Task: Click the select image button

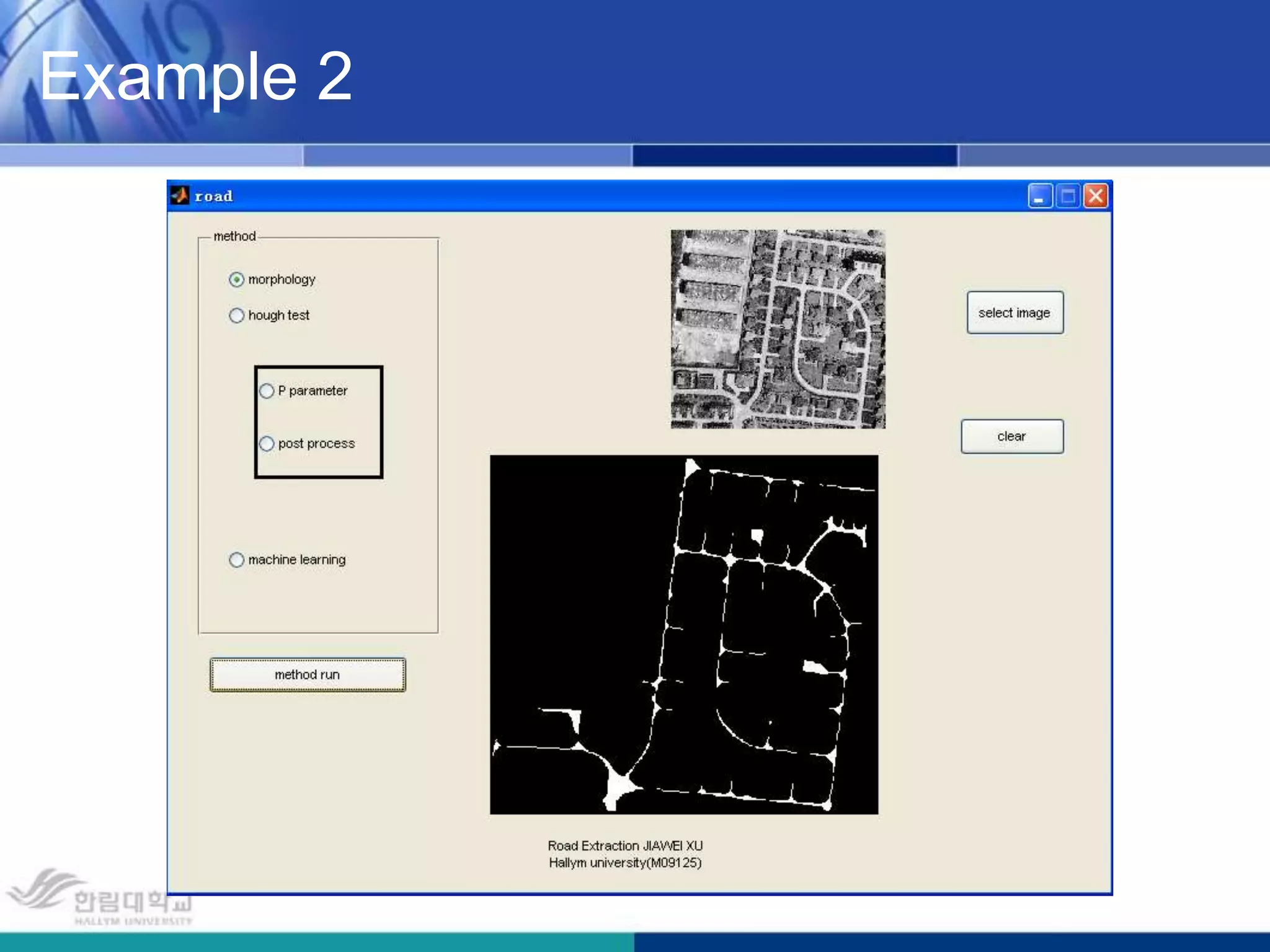Action: pos(1015,313)
